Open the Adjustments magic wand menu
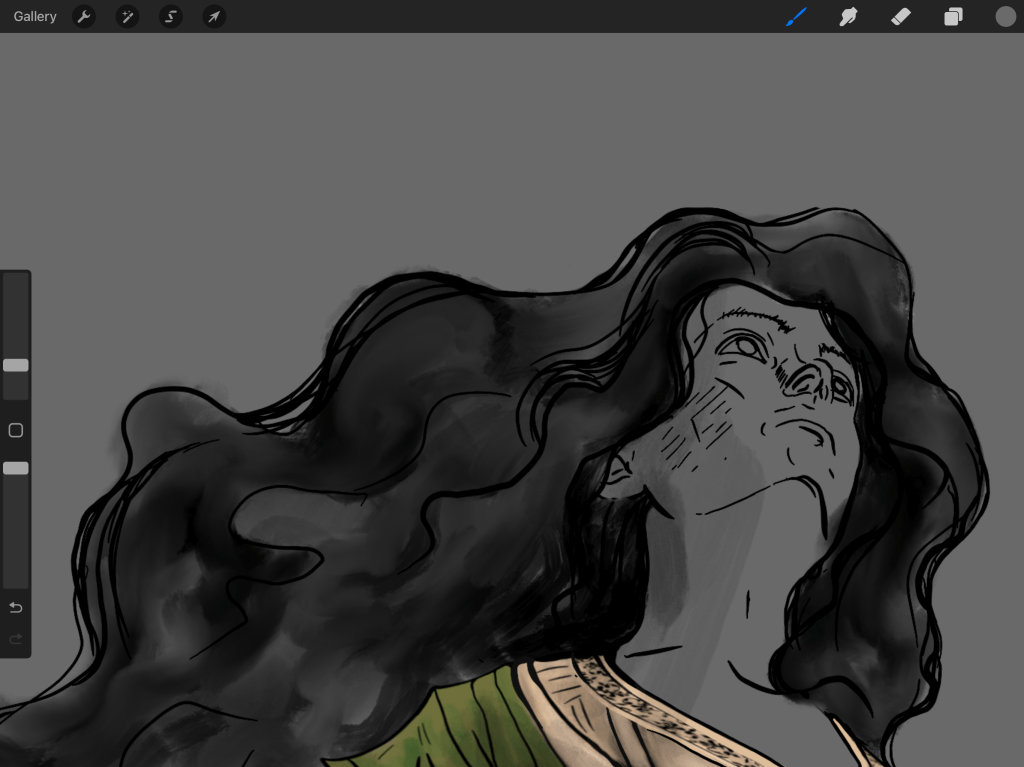 point(127,16)
